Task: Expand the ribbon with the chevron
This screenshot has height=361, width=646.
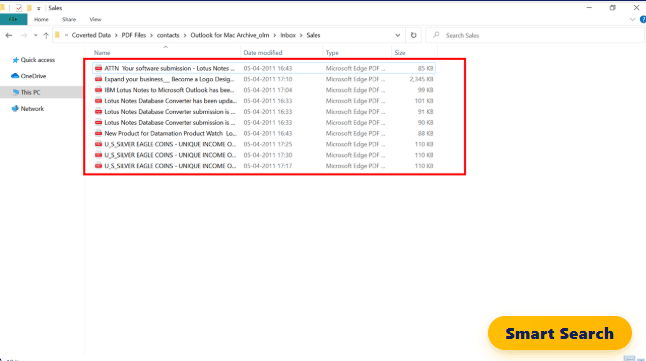Action: pos(632,19)
